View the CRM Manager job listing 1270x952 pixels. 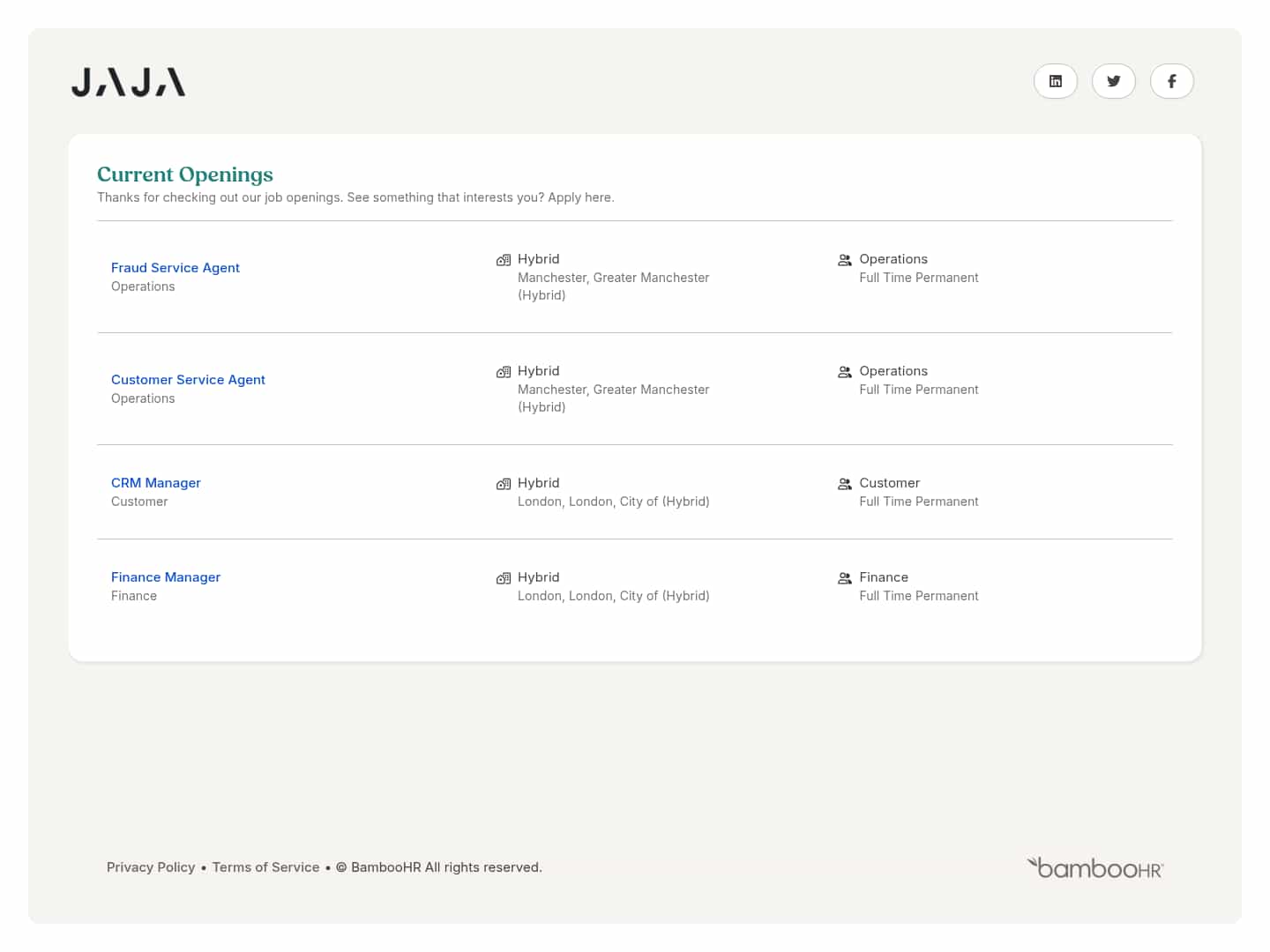pos(155,483)
